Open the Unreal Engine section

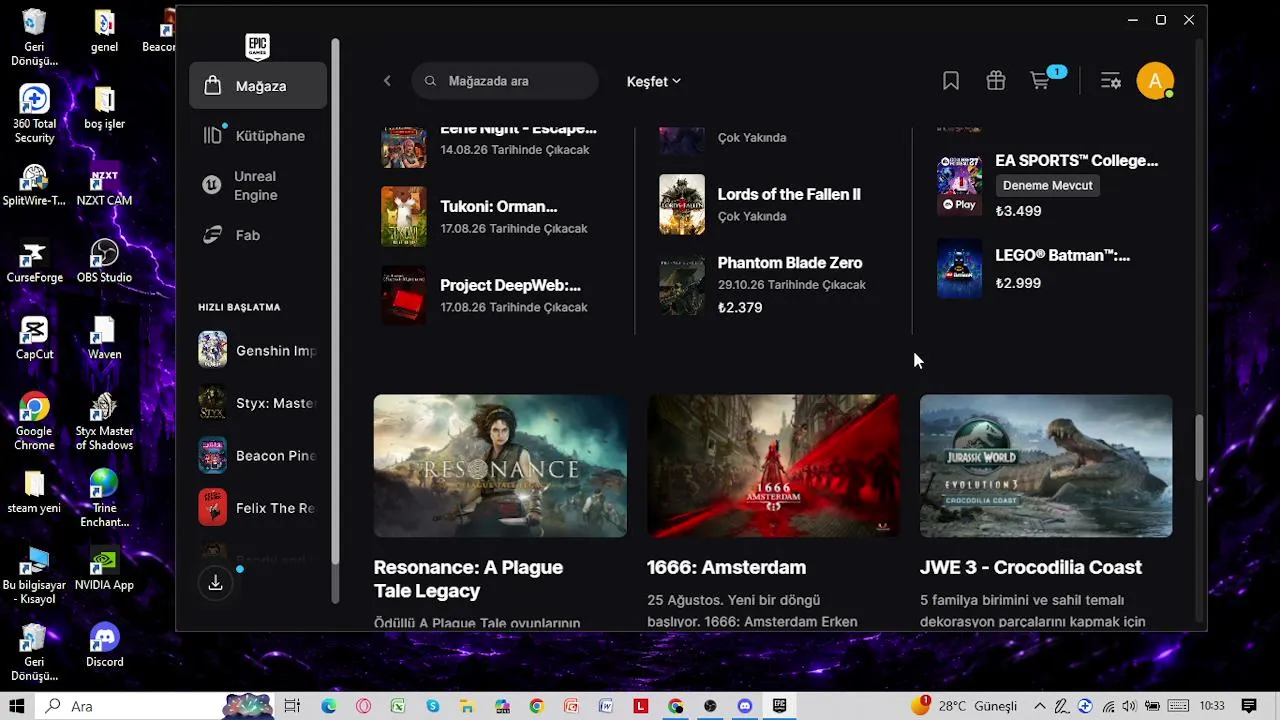(x=258, y=185)
